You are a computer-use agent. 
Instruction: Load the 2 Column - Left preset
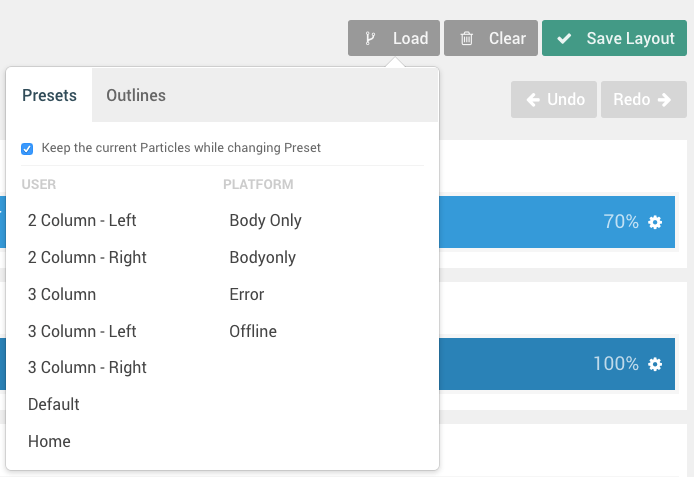82,220
